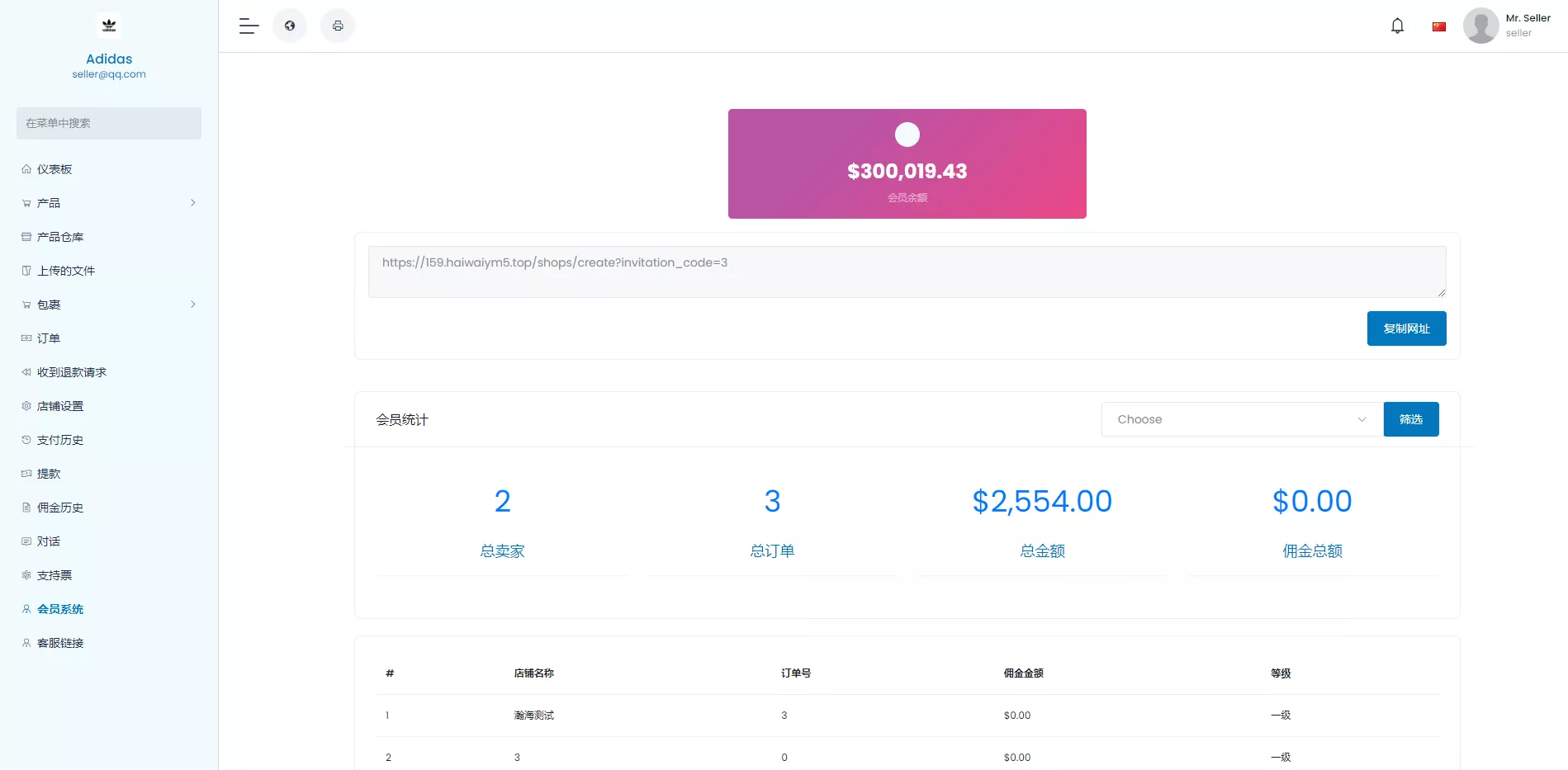Open 佣金历史 commission history
Image resolution: width=1568 pixels, height=770 pixels.
pos(59,508)
